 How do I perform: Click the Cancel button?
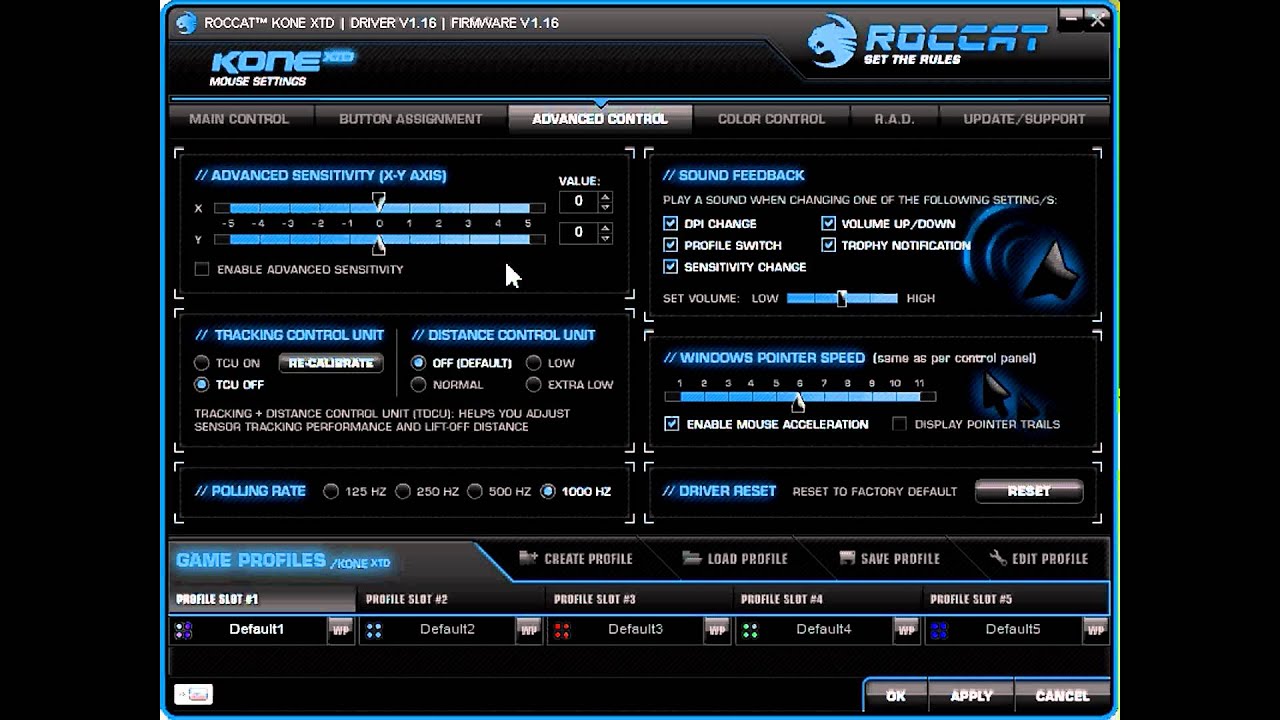[1062, 696]
